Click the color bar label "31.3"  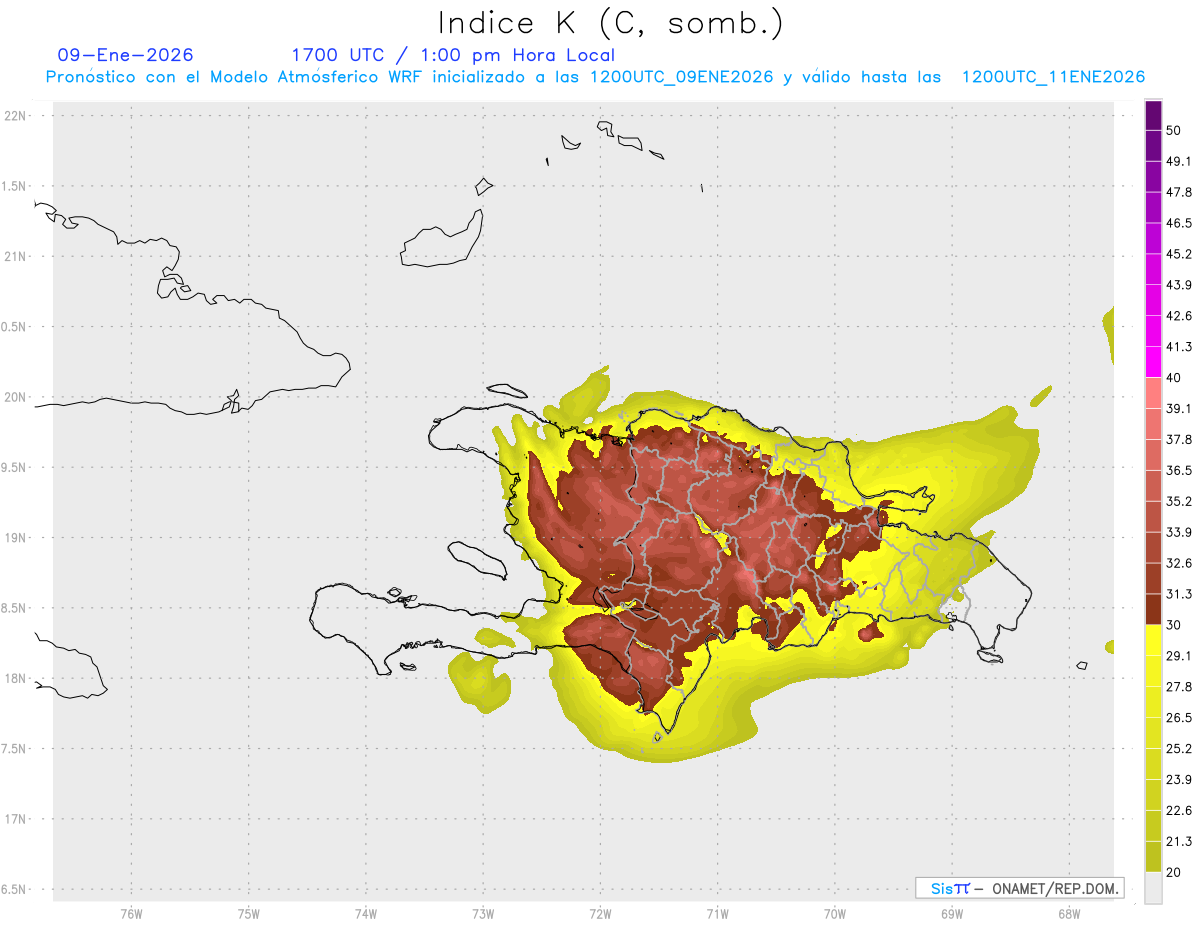click(1179, 594)
